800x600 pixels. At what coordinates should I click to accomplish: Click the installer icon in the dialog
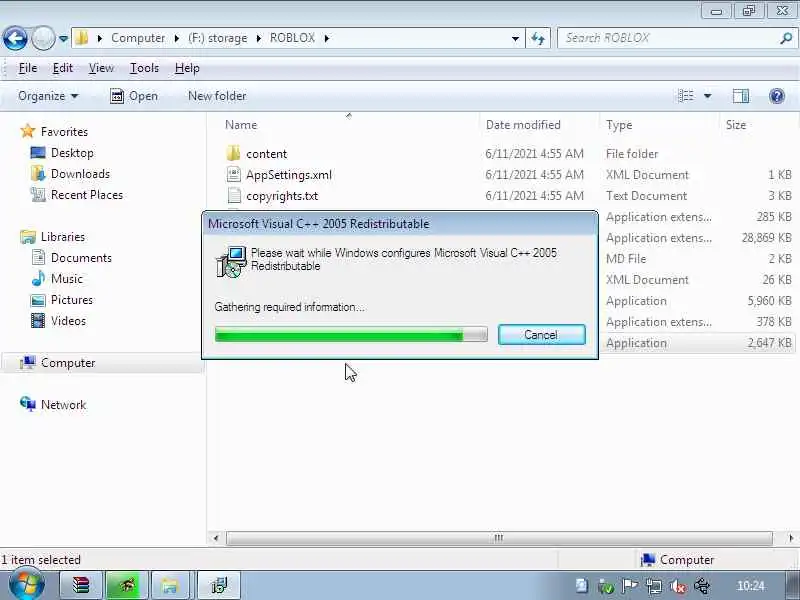231,262
